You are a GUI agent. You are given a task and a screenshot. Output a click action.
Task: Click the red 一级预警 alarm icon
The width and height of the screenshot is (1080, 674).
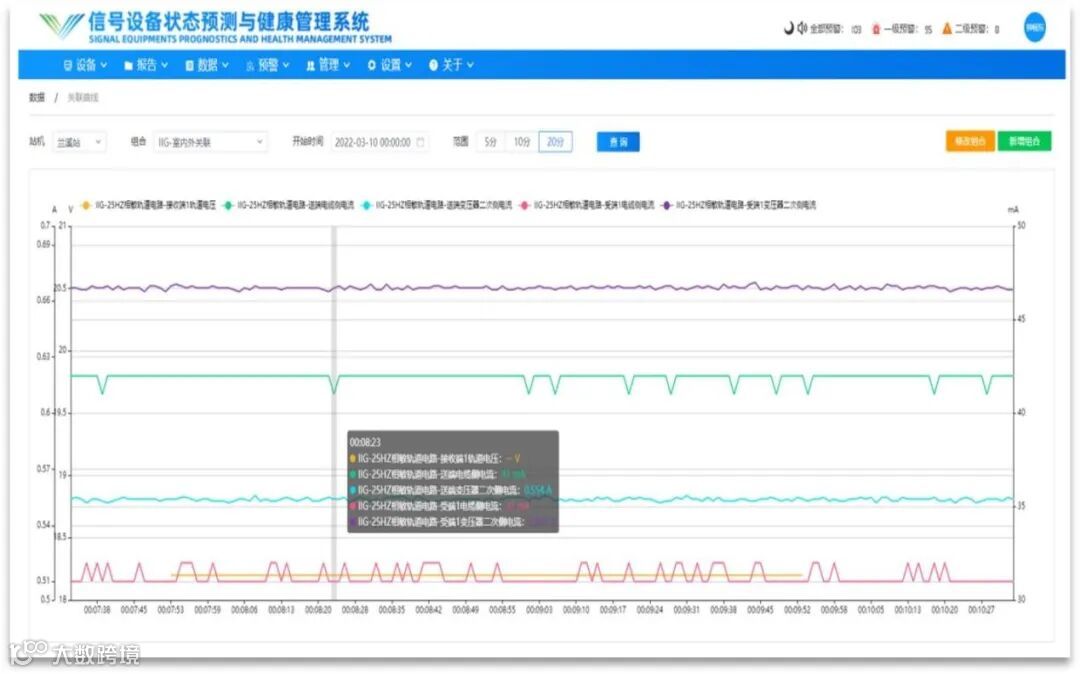tap(876, 29)
